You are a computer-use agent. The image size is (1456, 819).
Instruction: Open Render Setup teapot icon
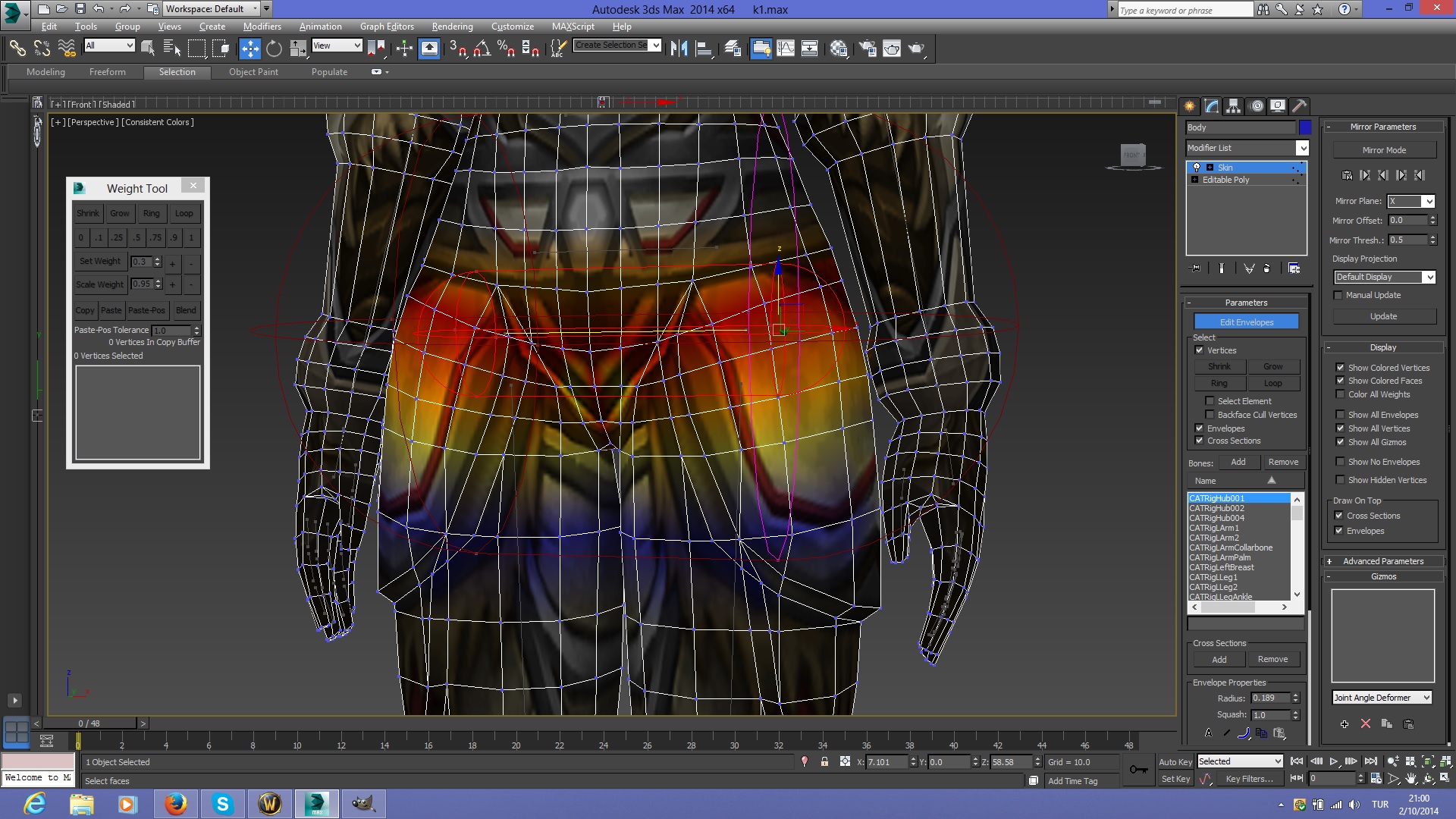tap(868, 49)
